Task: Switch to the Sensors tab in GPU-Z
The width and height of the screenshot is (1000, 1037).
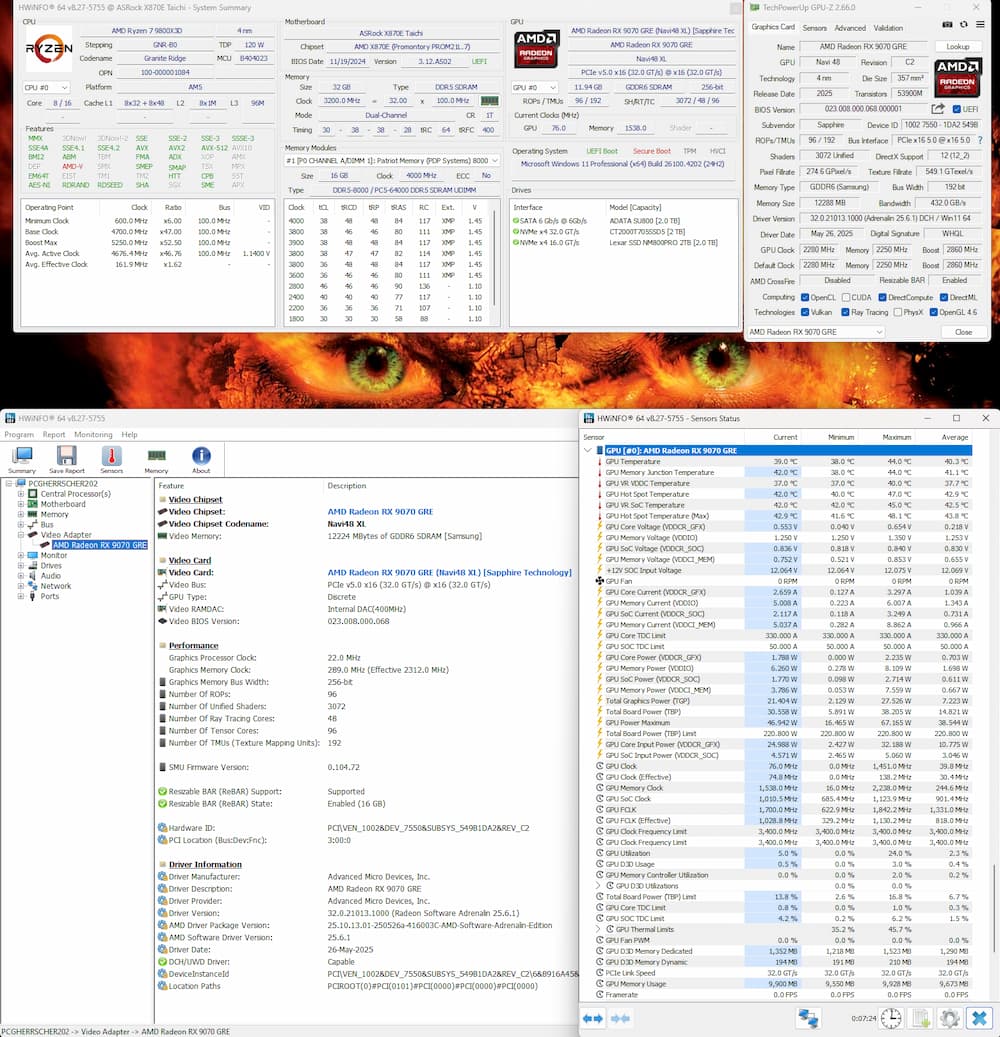Action: point(815,28)
